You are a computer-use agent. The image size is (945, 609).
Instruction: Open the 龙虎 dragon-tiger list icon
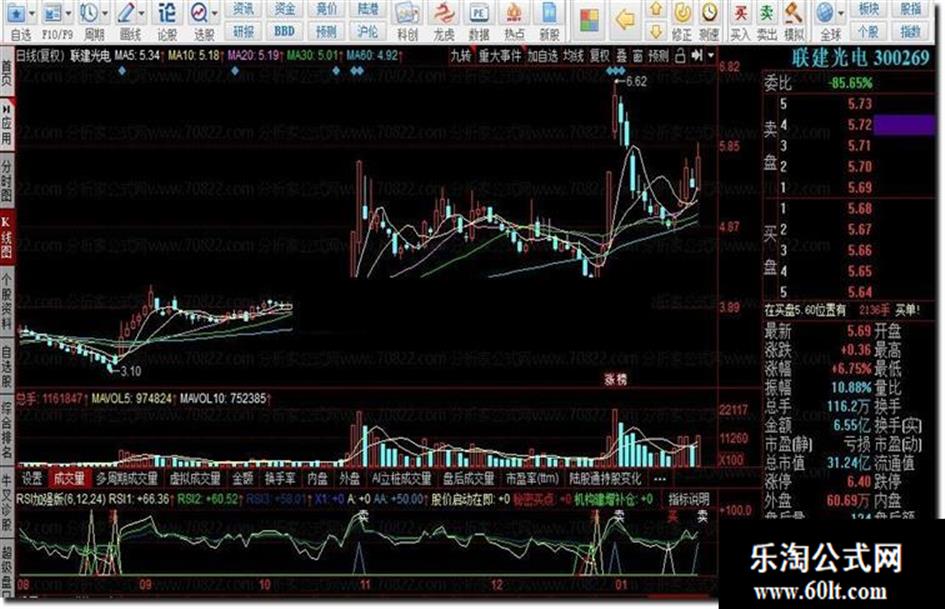(x=444, y=14)
